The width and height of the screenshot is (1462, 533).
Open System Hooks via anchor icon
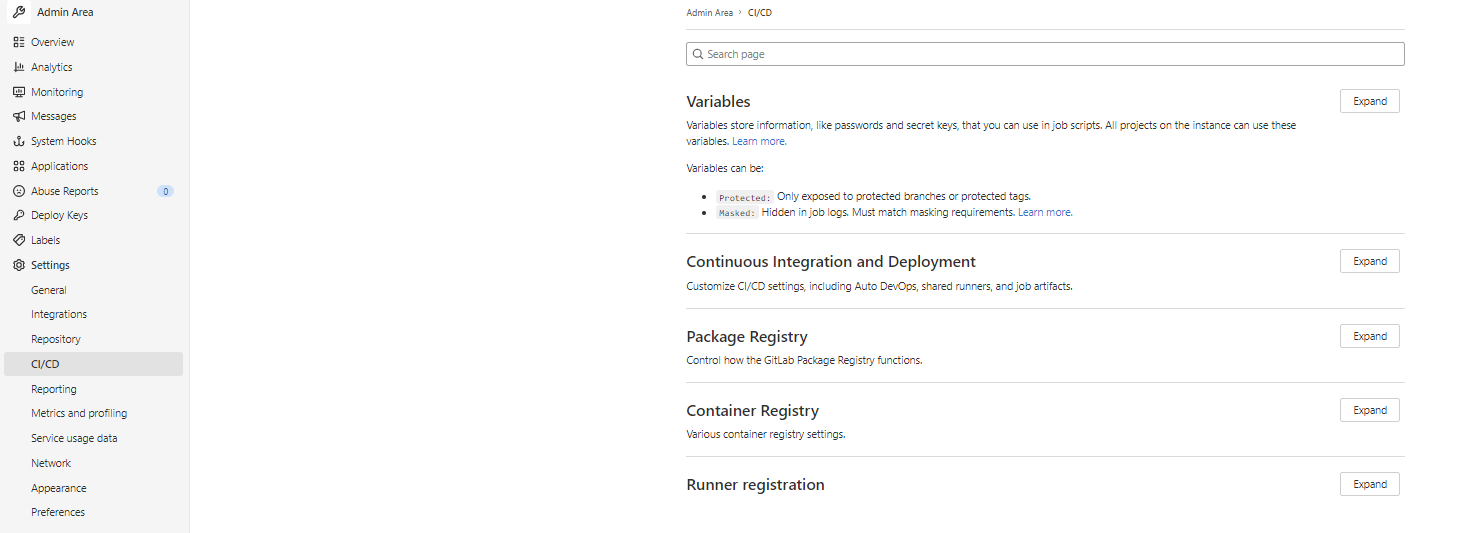[x=19, y=141]
